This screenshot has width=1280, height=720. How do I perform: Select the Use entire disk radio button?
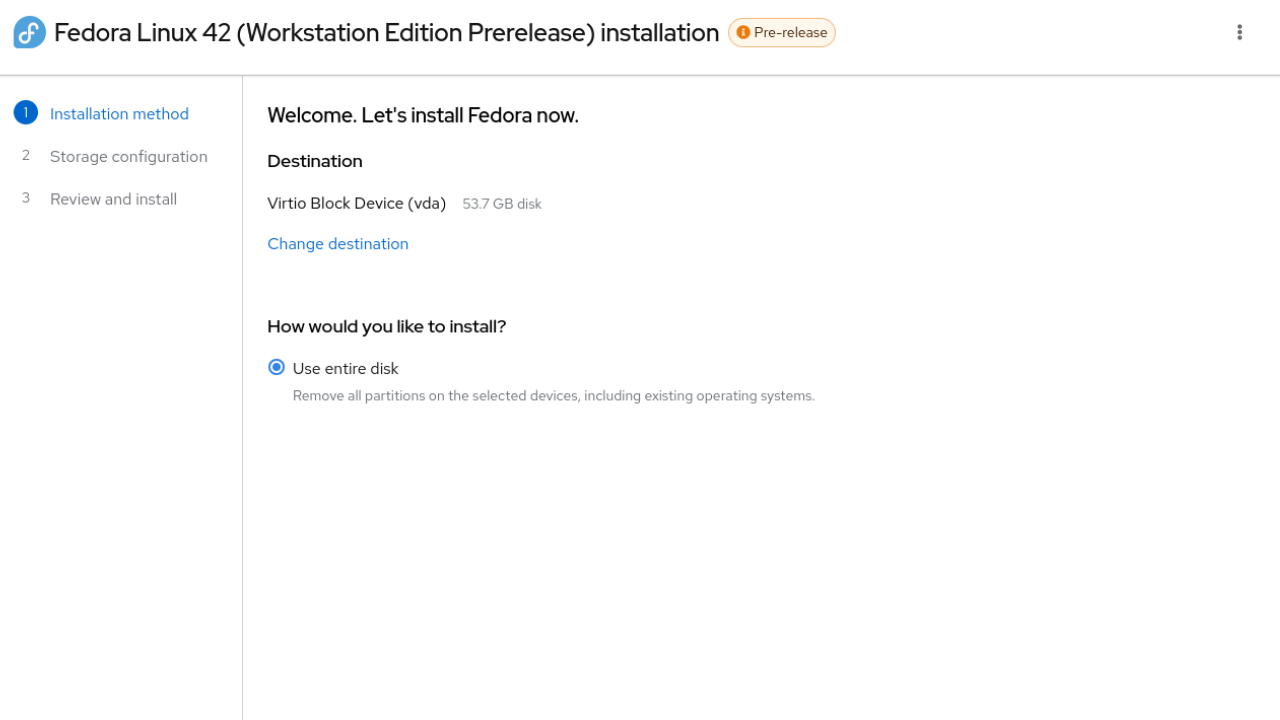pyautogui.click(x=277, y=368)
